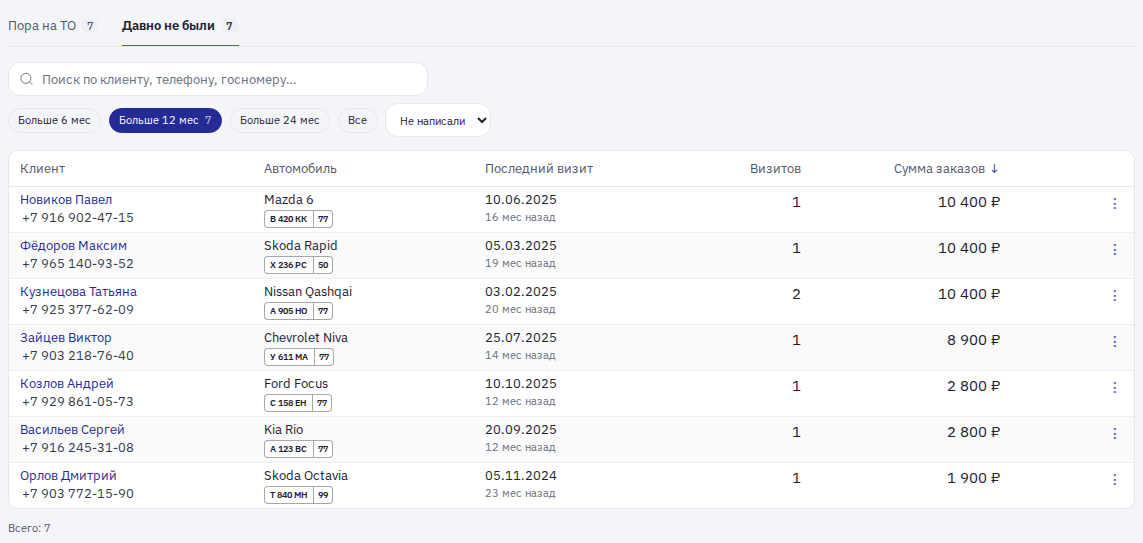Switch to the Пора на ТО tab
Image resolution: width=1143 pixels, height=543 pixels.
point(52,26)
